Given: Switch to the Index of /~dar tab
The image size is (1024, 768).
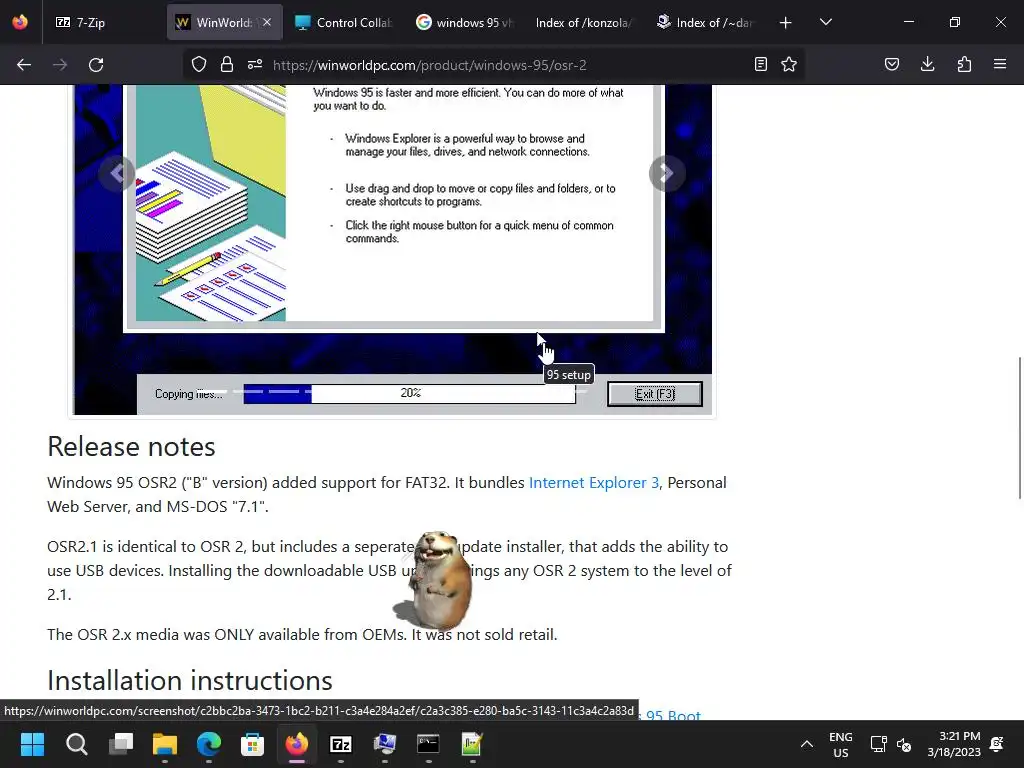Looking at the screenshot, I should coord(705,22).
